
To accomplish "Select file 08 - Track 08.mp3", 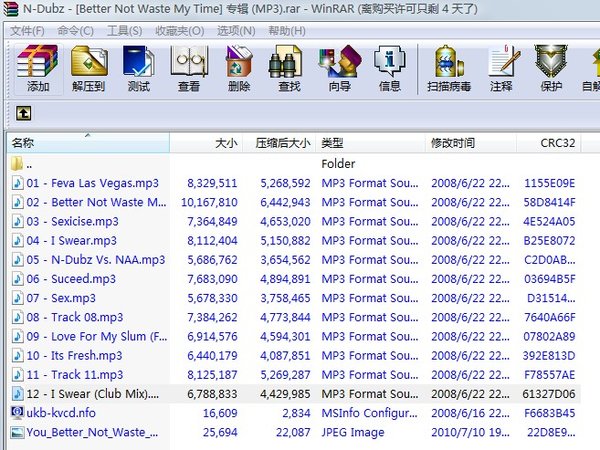I will 75,317.
